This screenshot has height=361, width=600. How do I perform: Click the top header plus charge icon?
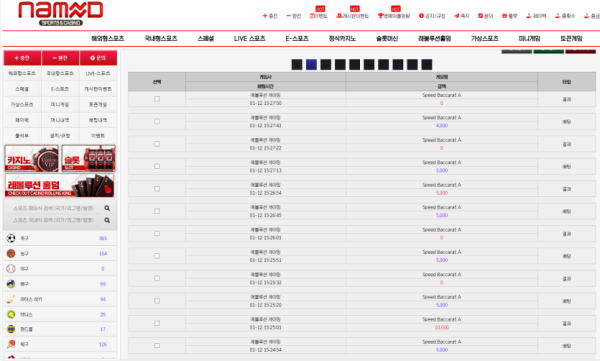pos(265,16)
